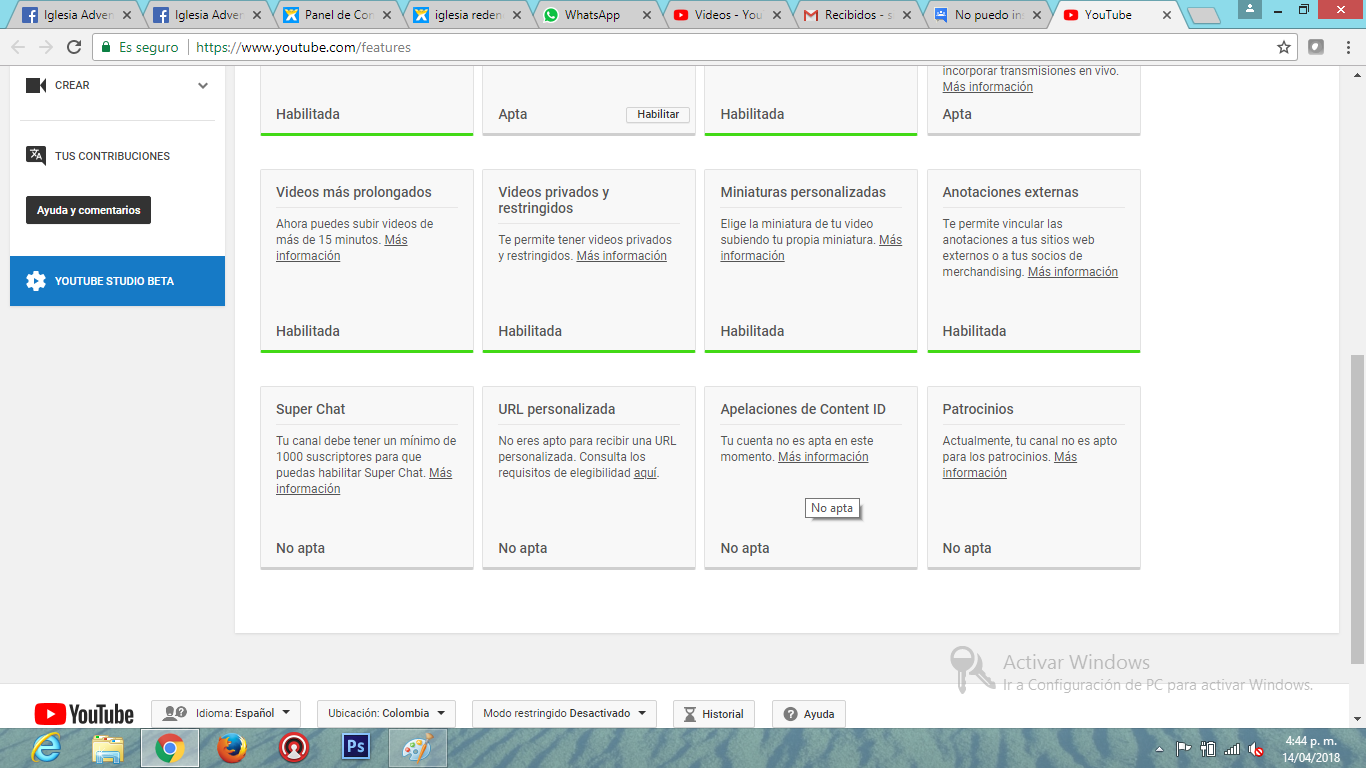The height and width of the screenshot is (768, 1366).
Task: Open Chrome's three-dot menu
Action: [1348, 47]
